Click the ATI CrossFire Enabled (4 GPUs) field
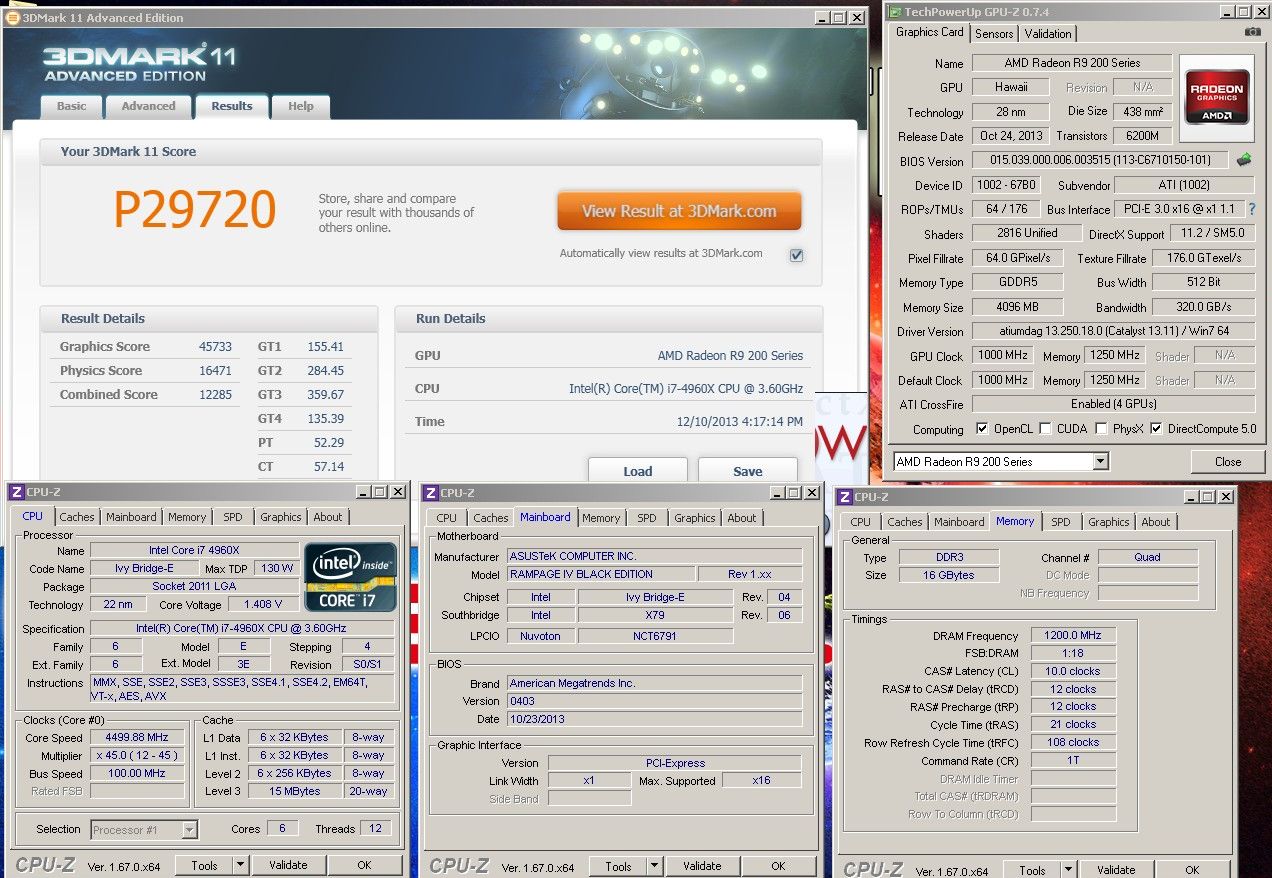Screen dimensions: 1272x878 (1112, 404)
